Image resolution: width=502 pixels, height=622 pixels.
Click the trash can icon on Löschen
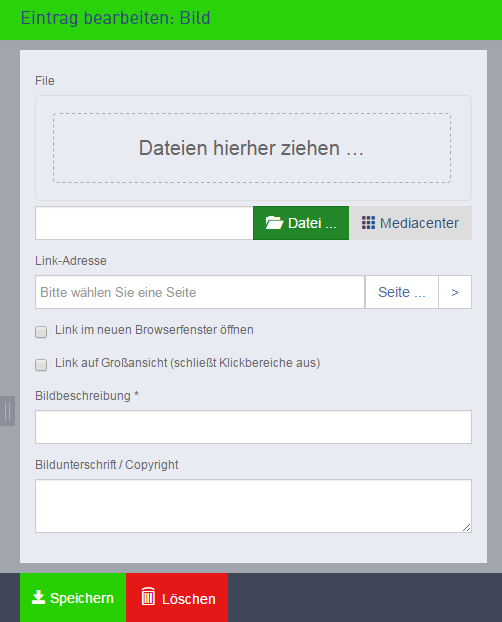(148, 596)
